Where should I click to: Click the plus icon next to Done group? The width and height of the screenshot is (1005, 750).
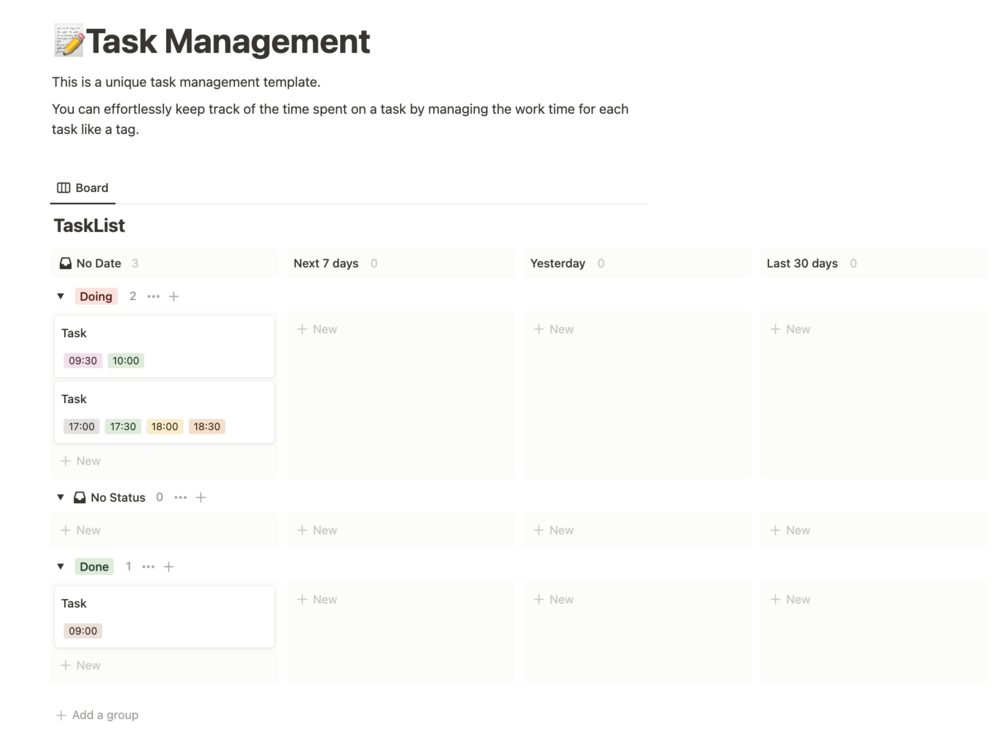pos(169,567)
